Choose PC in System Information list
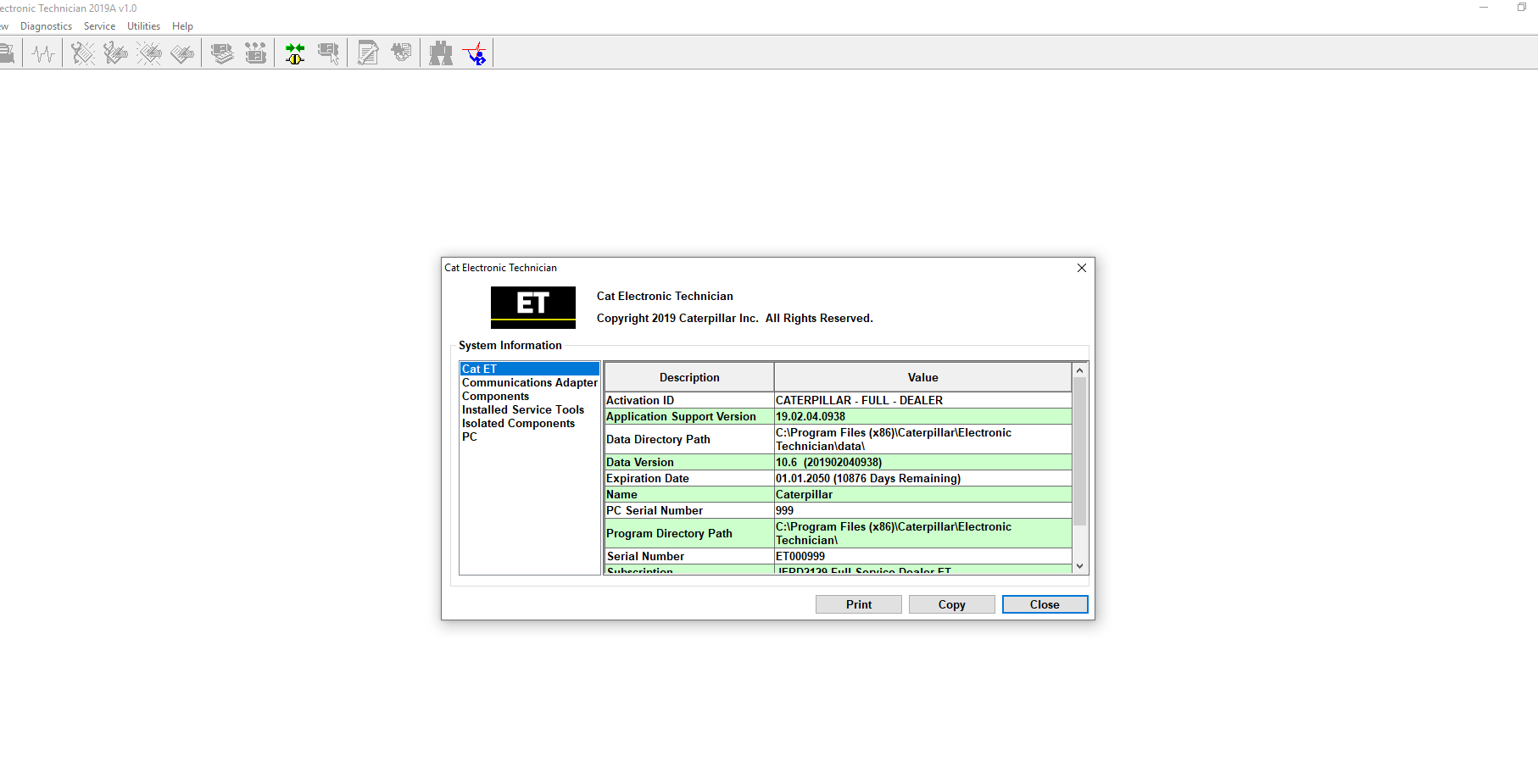This screenshot has width=1538, height=784. coord(470,437)
